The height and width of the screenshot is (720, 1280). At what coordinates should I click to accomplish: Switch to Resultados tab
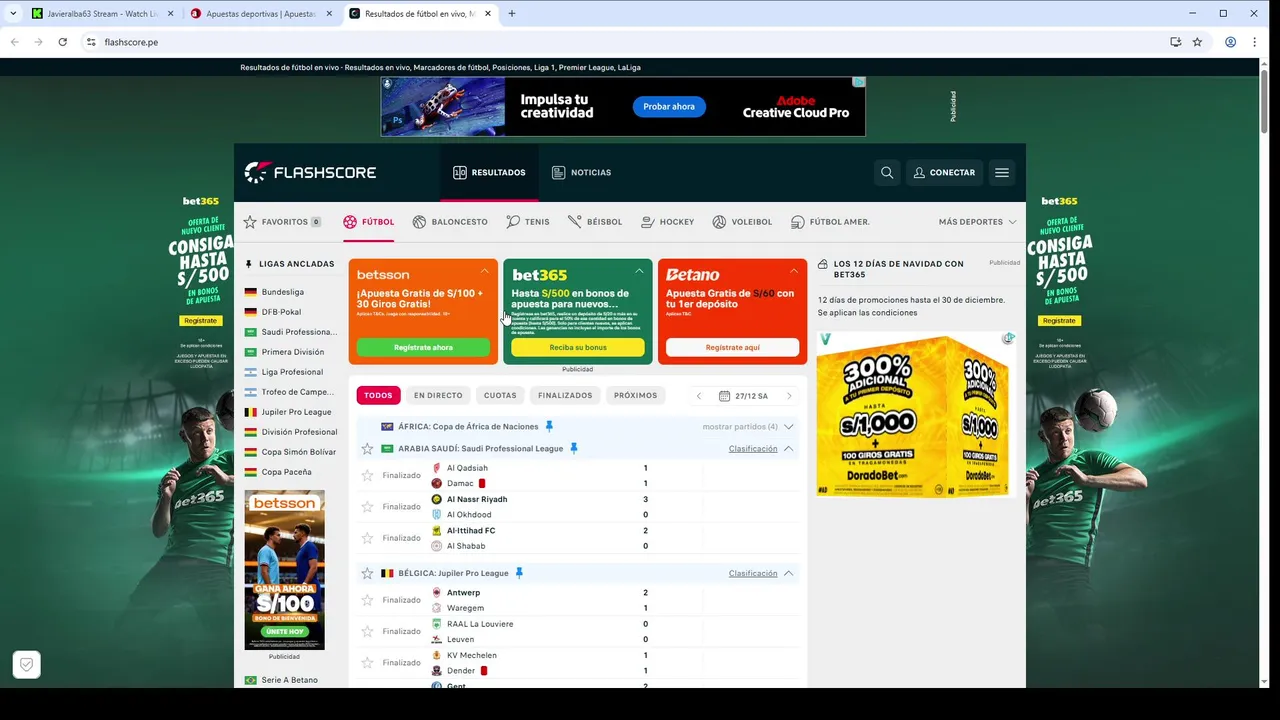pyautogui.click(x=489, y=172)
